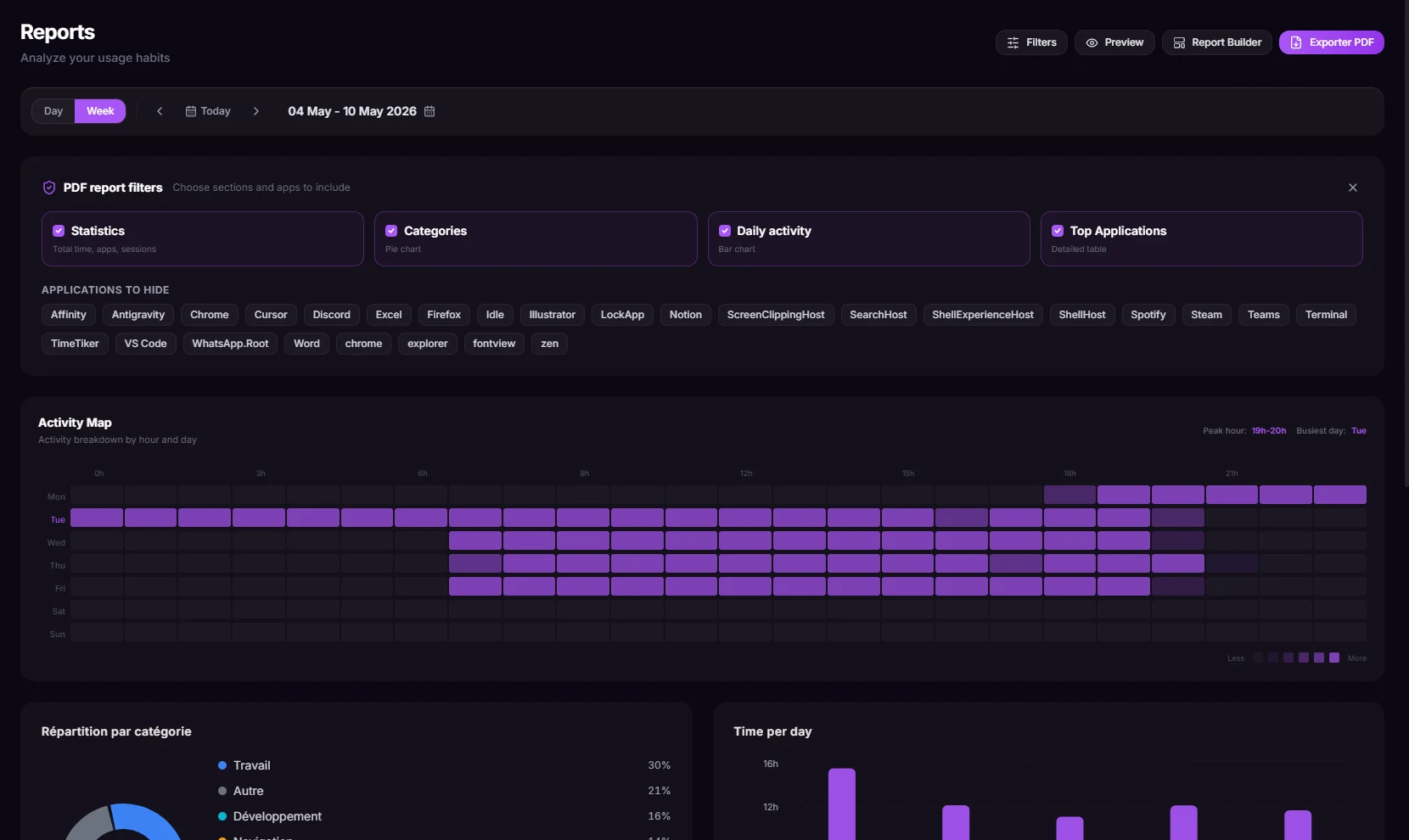
Task: Hide the VS Code application
Action: point(146,344)
